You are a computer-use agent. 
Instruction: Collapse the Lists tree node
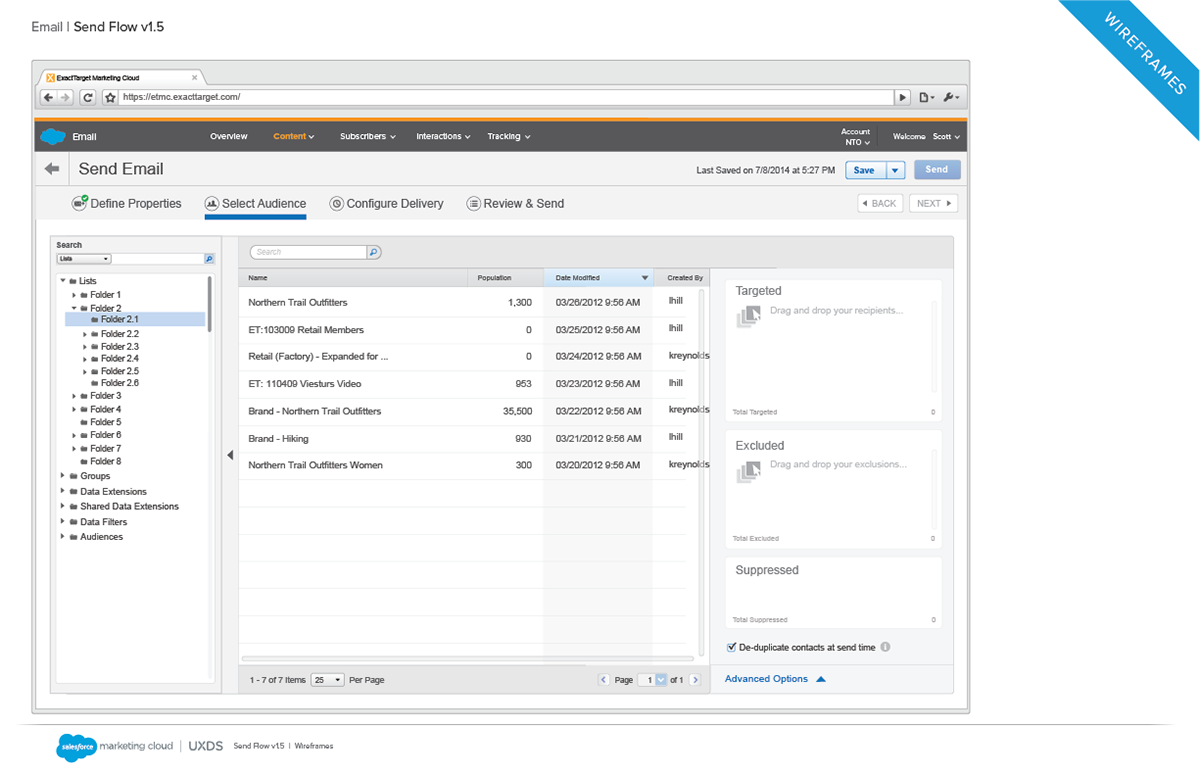[62, 281]
